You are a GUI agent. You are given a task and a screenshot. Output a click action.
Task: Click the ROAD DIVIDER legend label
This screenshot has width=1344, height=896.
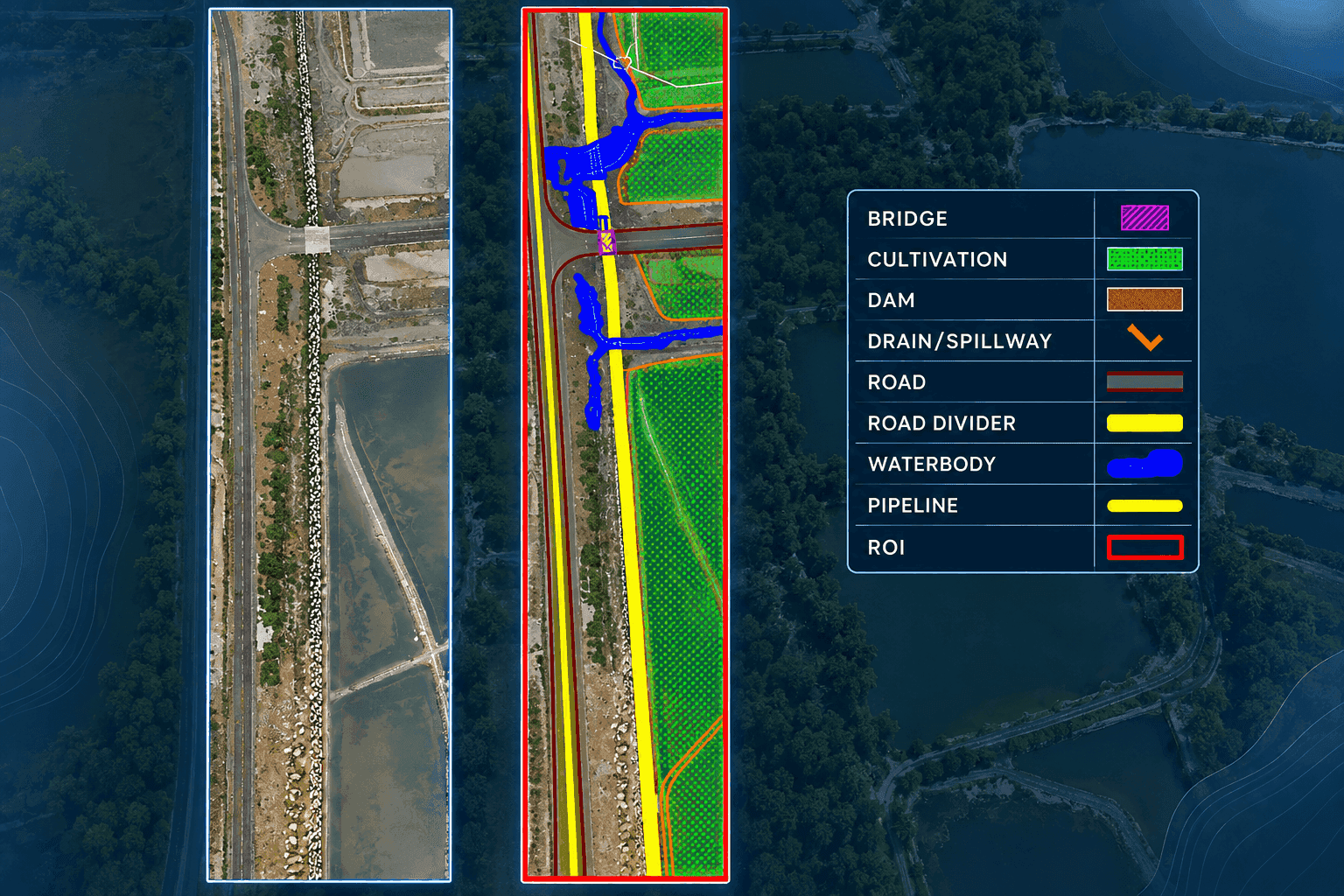click(941, 423)
